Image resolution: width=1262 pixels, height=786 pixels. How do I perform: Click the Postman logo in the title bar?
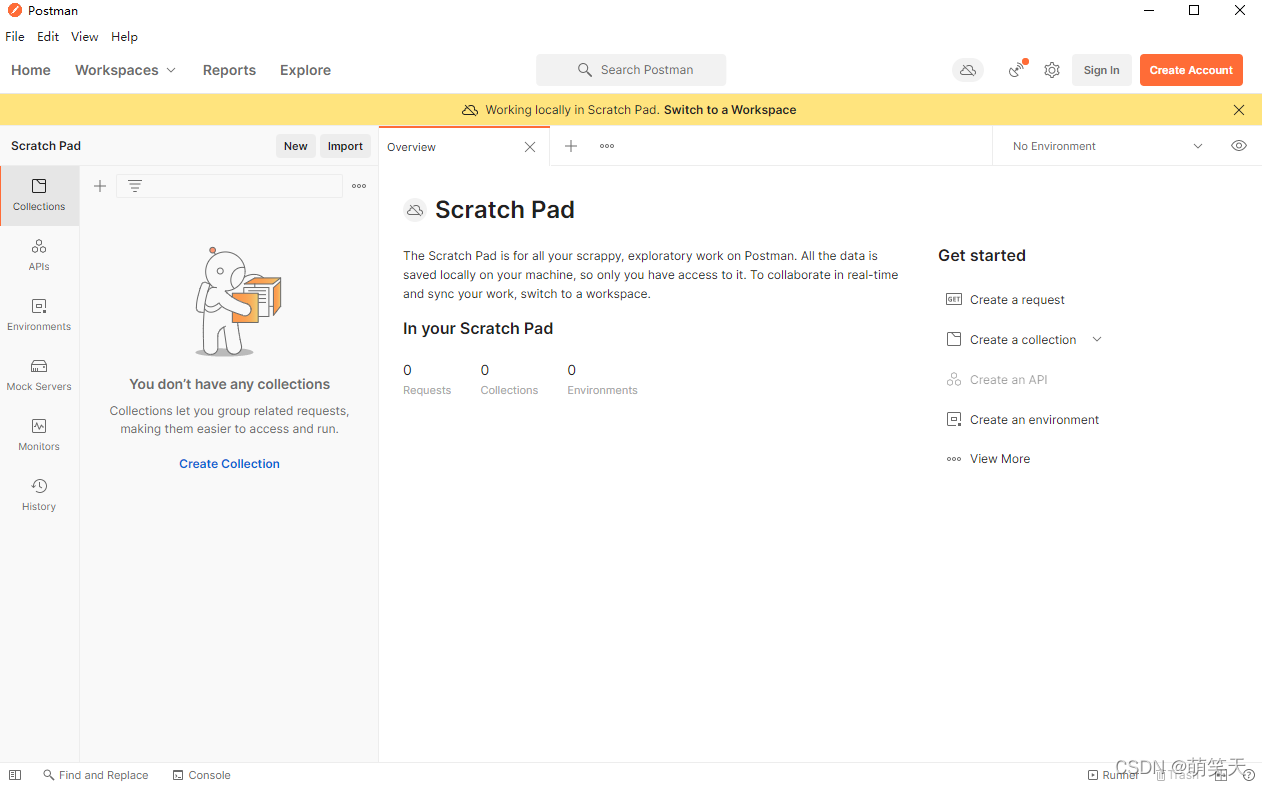(14, 10)
